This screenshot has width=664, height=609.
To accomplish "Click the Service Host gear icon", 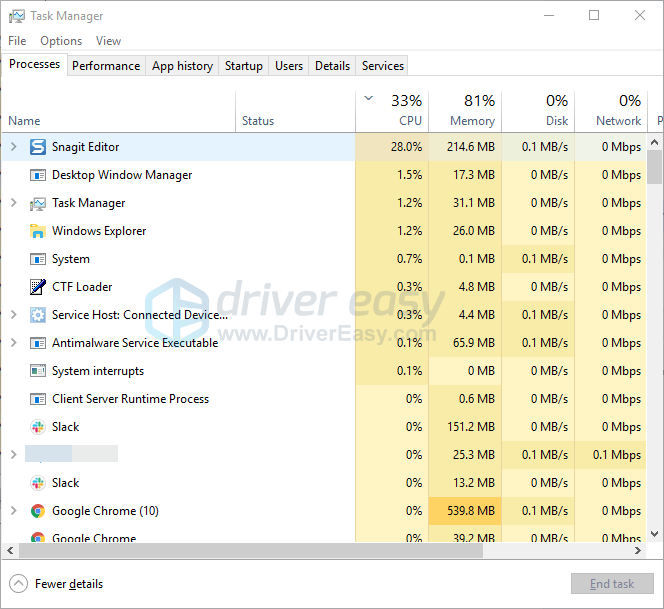I will coord(38,315).
